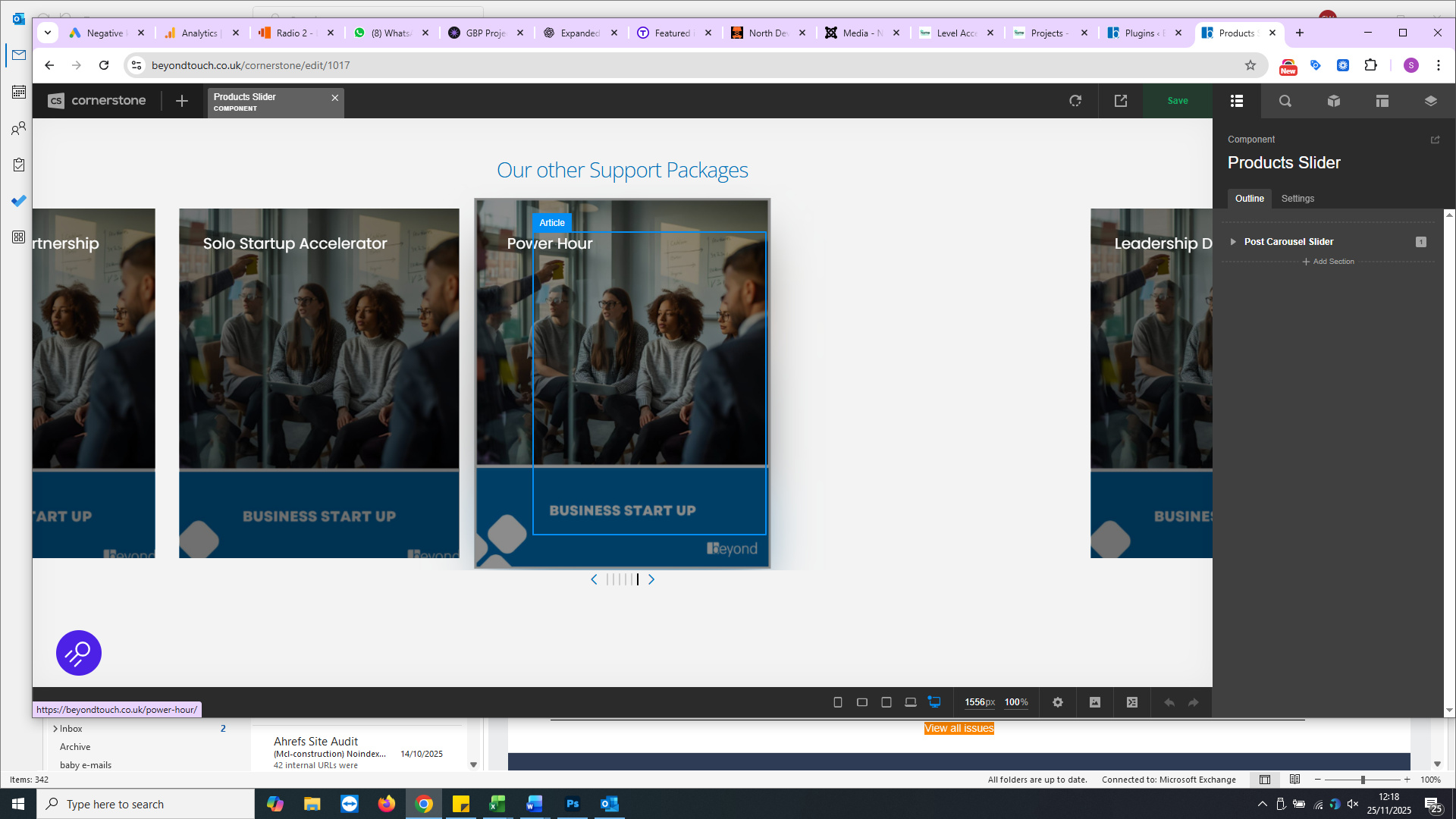Expand the Inbox folder in Outlook

click(x=55, y=729)
